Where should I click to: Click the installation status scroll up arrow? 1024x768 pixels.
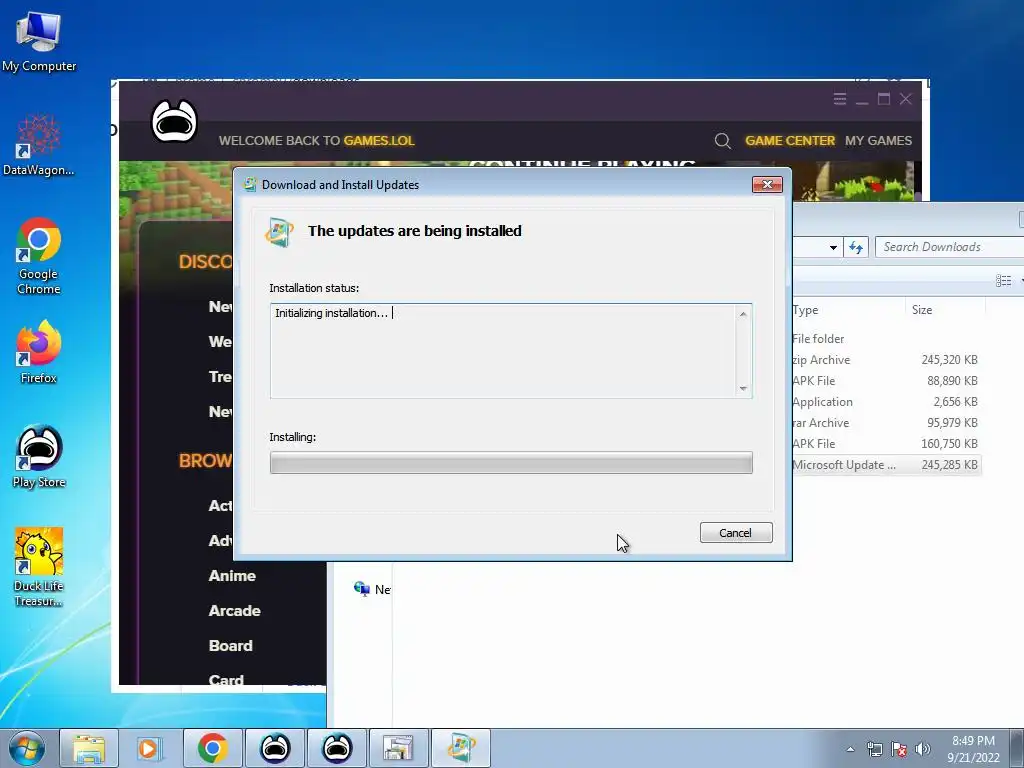pyautogui.click(x=743, y=315)
